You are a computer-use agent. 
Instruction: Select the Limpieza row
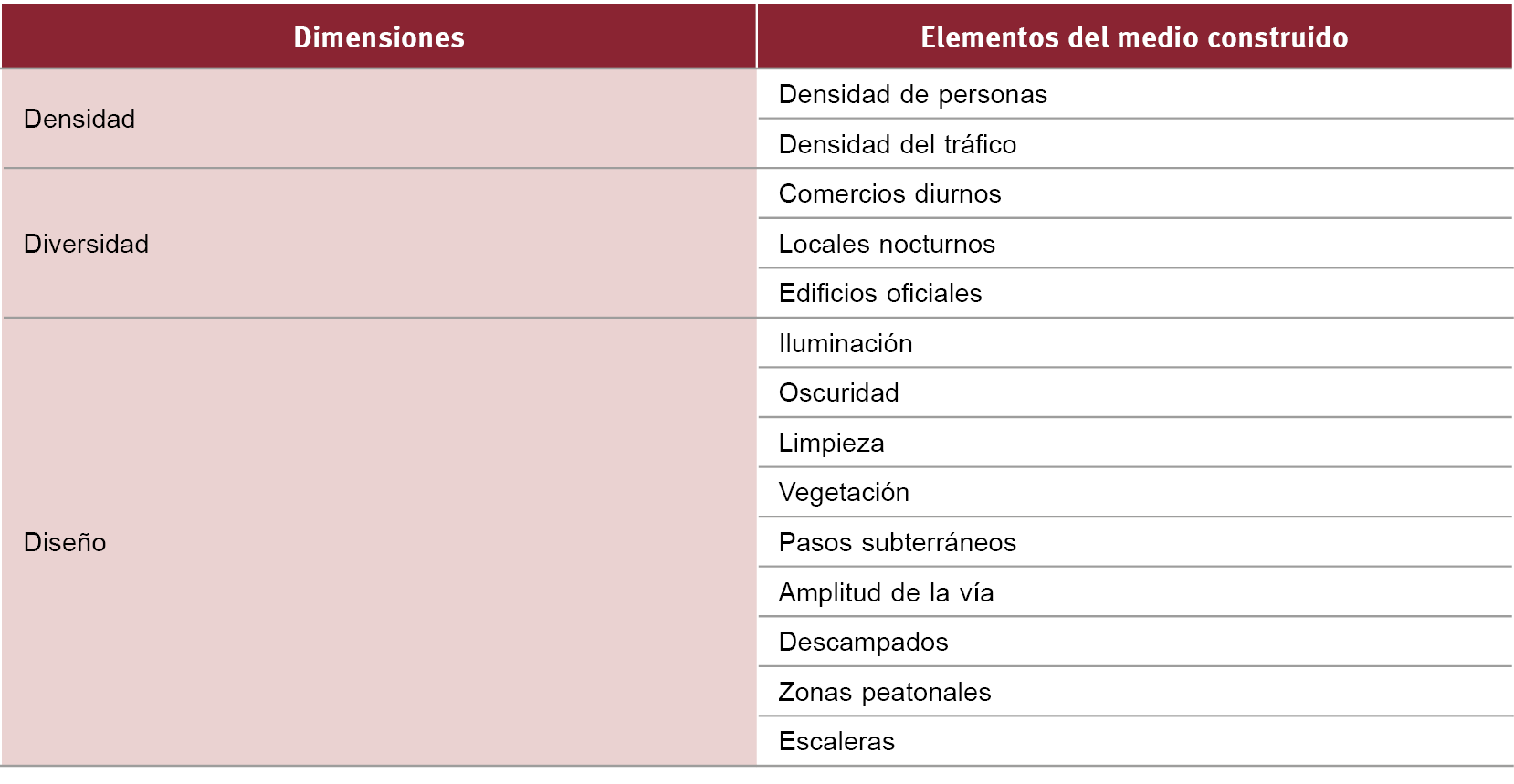click(x=831, y=443)
